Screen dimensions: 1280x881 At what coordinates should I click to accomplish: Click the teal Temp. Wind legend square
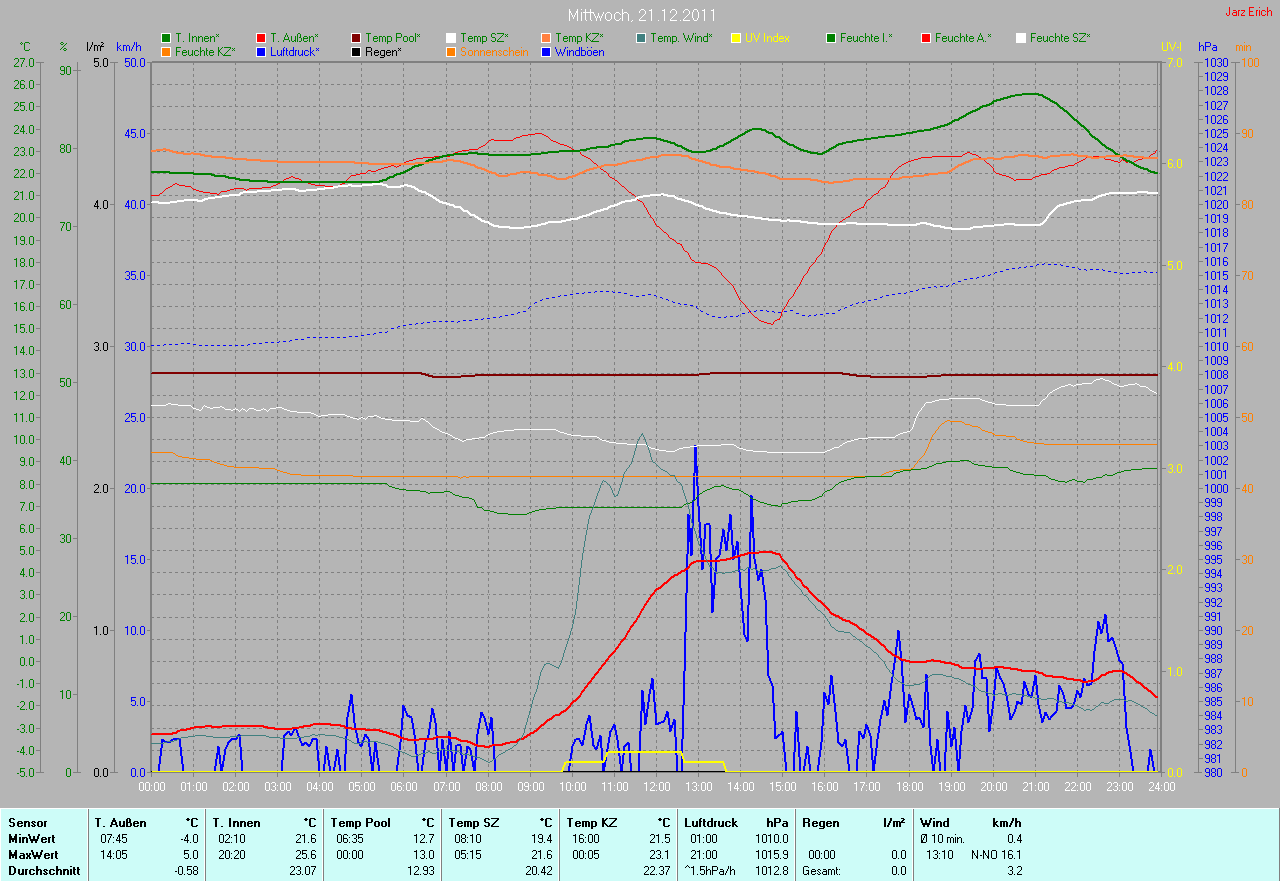(641, 38)
